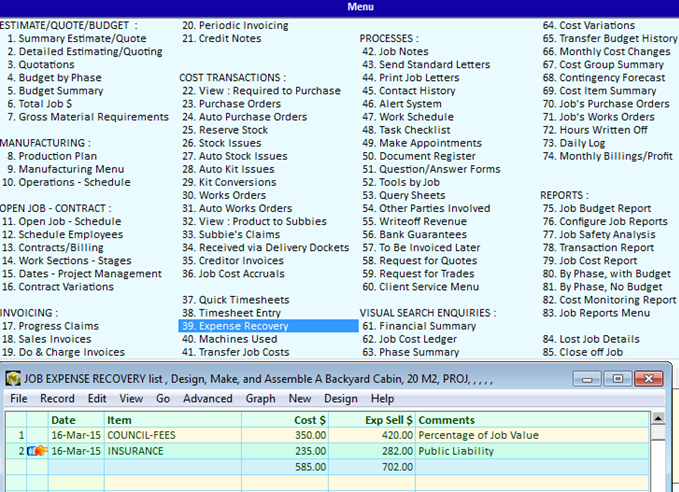The height and width of the screenshot is (492, 679).
Task: Click the 350.00 cost value
Action: pos(310,435)
